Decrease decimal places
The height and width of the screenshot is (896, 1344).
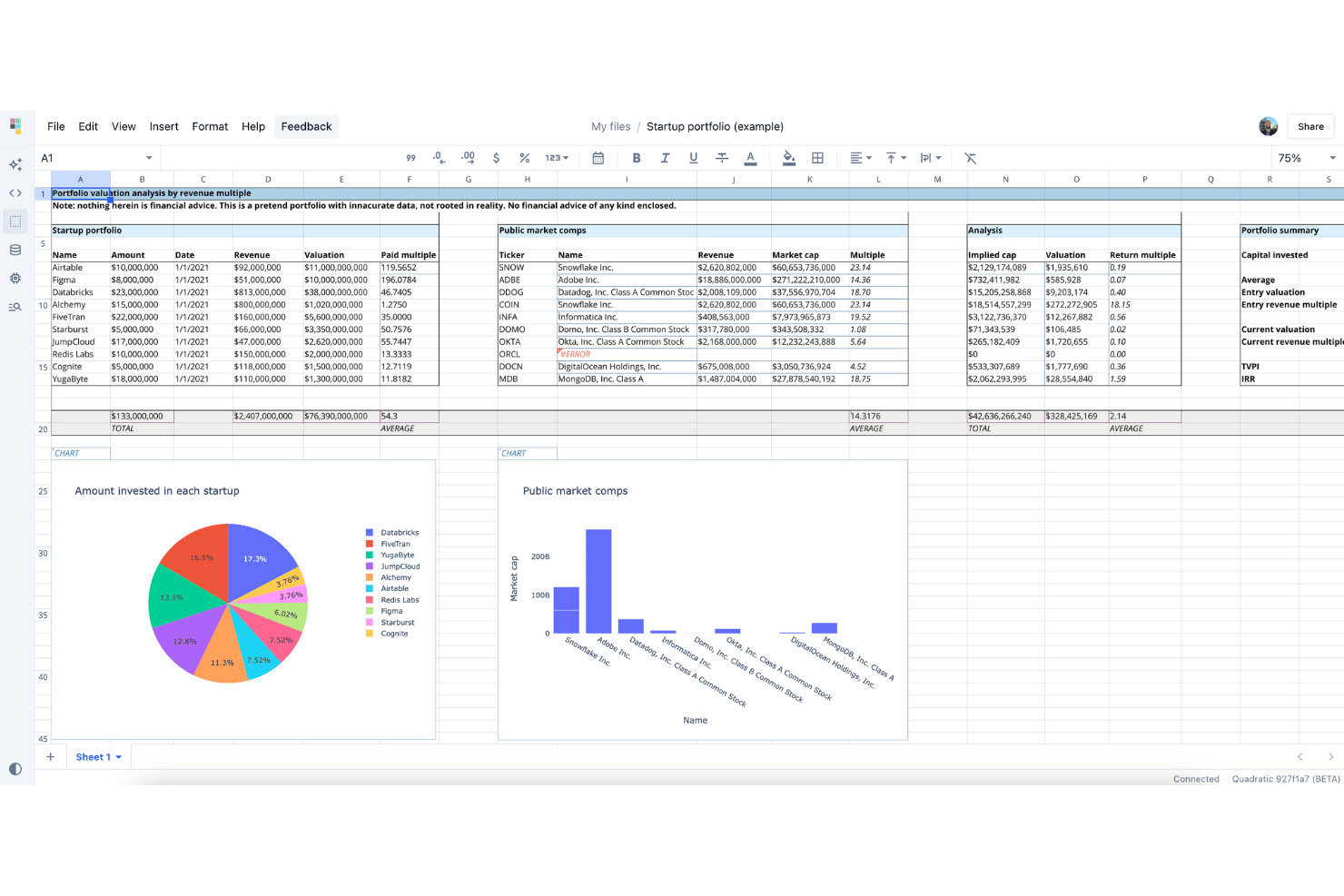(439, 158)
